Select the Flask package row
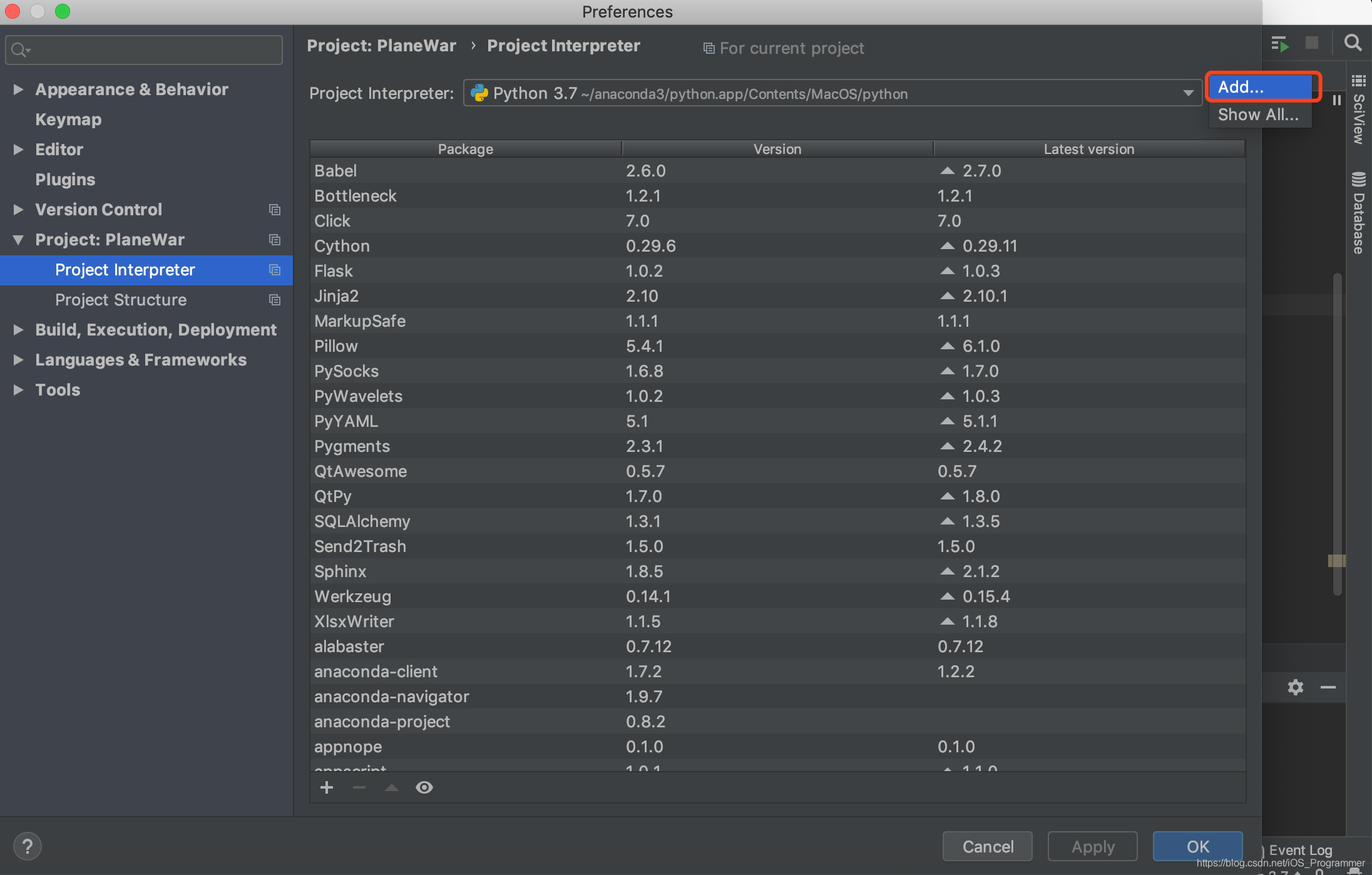This screenshot has width=1372, height=875. 777,271
